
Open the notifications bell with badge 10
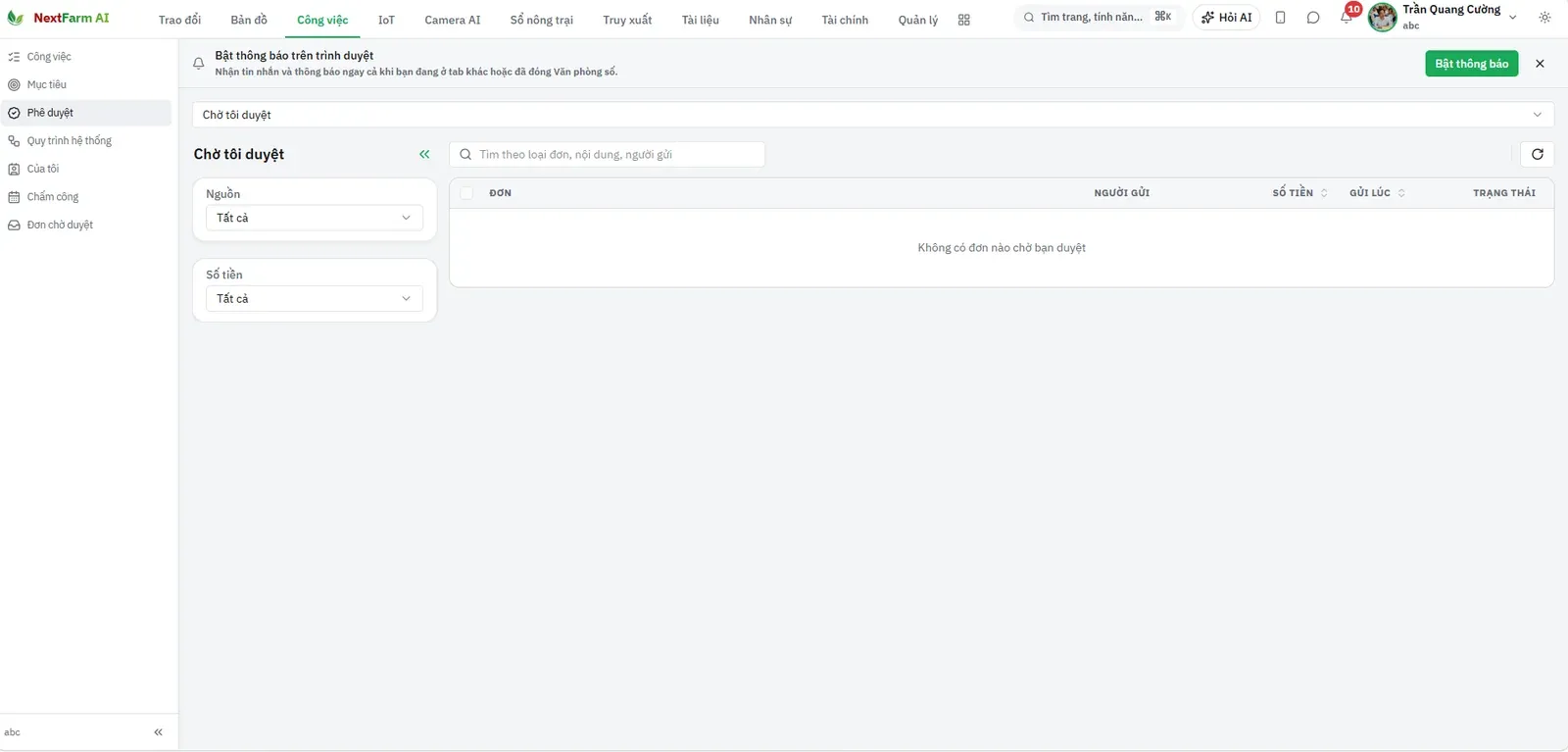1347,17
